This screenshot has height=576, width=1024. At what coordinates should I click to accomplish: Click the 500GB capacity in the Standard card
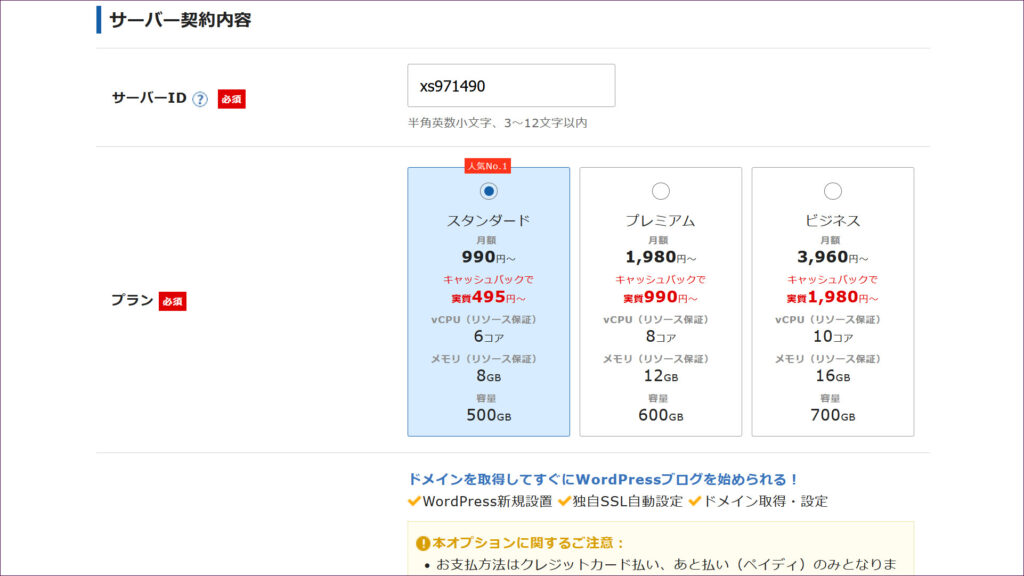tap(489, 415)
